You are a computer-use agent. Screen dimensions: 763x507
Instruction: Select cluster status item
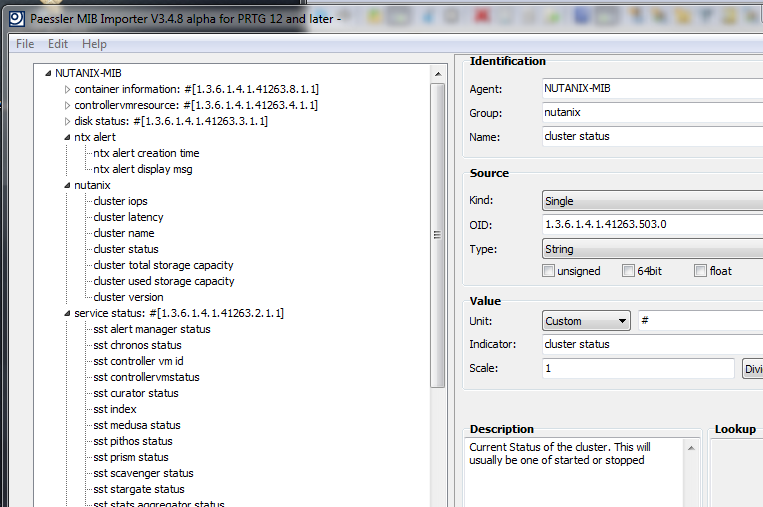[x=126, y=250]
